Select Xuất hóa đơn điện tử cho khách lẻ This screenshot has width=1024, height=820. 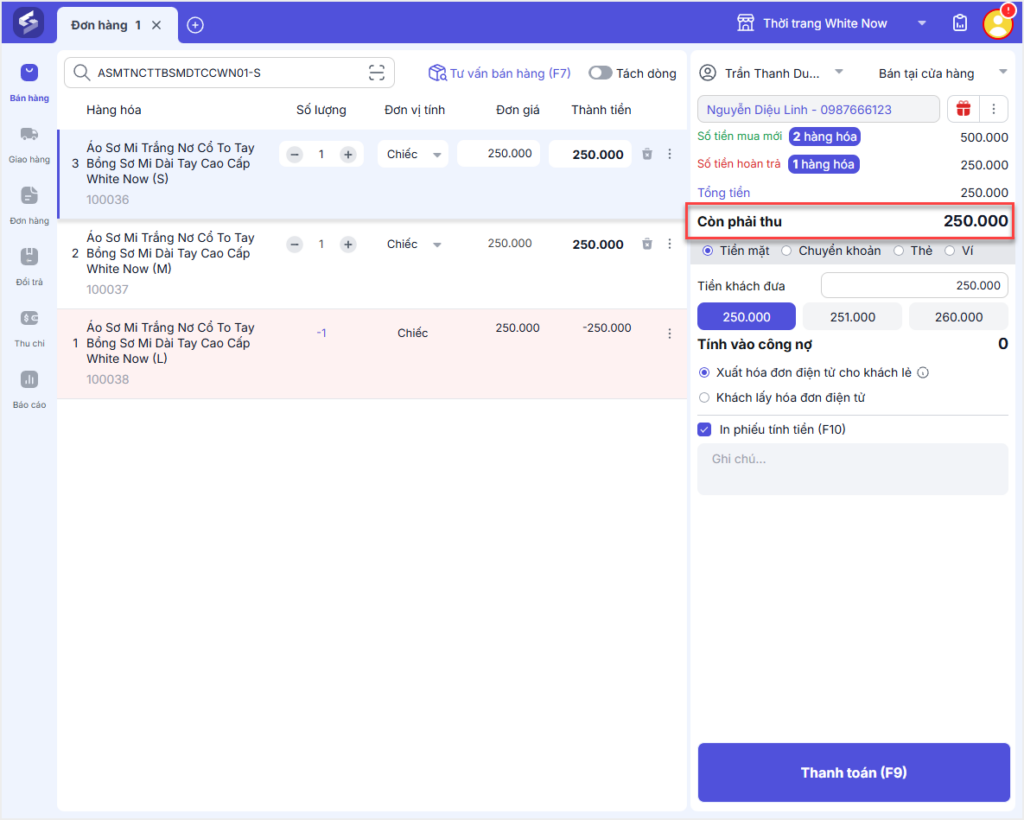(x=704, y=373)
